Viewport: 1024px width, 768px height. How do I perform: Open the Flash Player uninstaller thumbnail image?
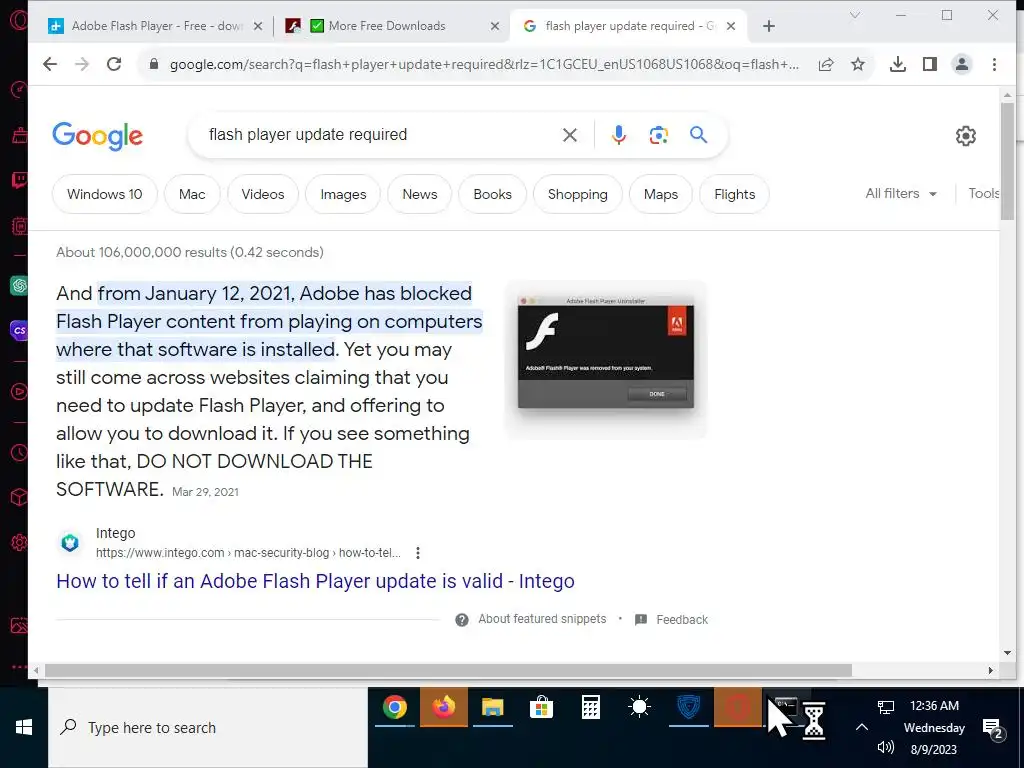click(605, 359)
